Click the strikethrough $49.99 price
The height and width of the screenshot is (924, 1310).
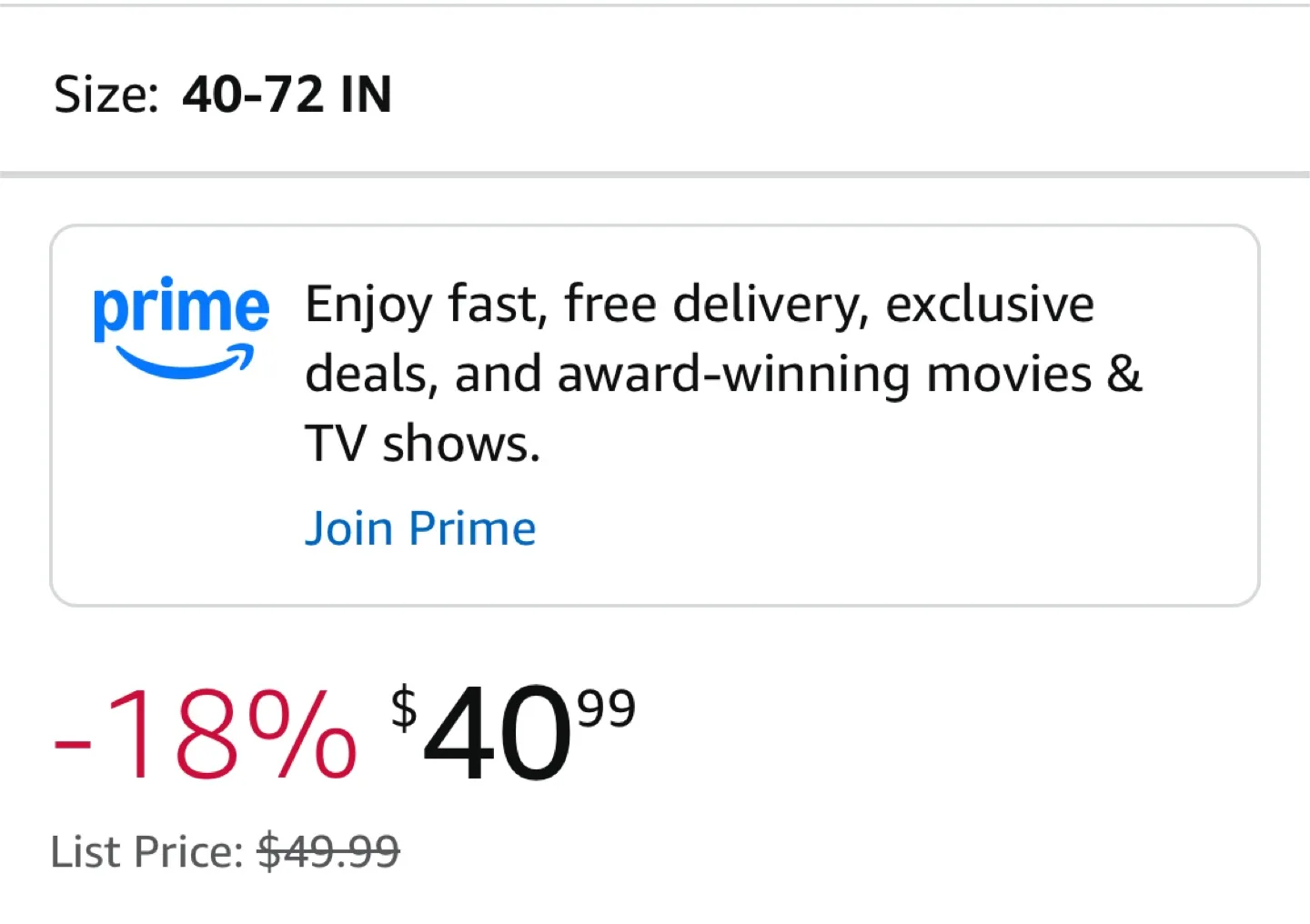[x=328, y=852]
